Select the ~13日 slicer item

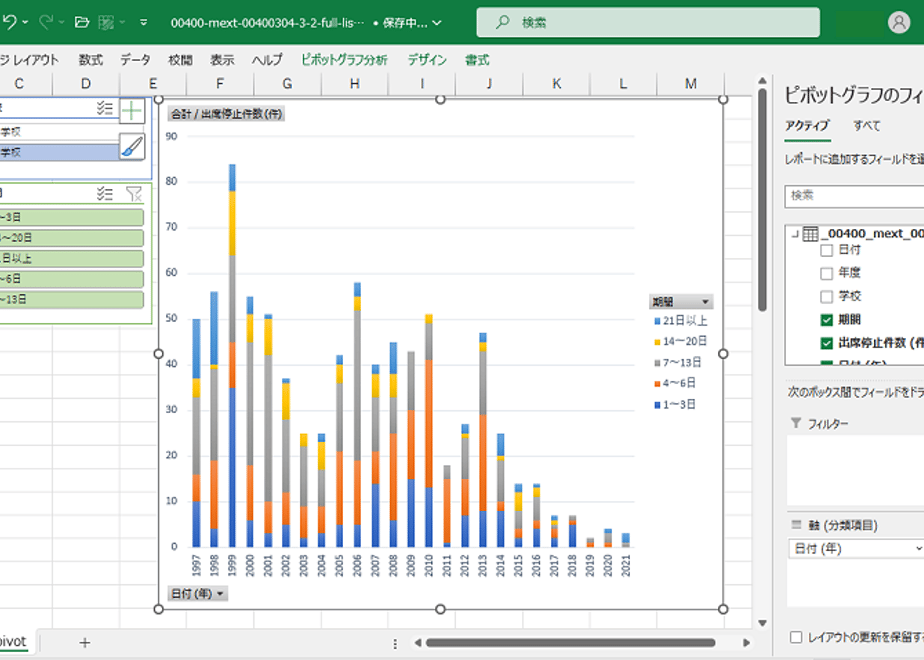click(71, 299)
